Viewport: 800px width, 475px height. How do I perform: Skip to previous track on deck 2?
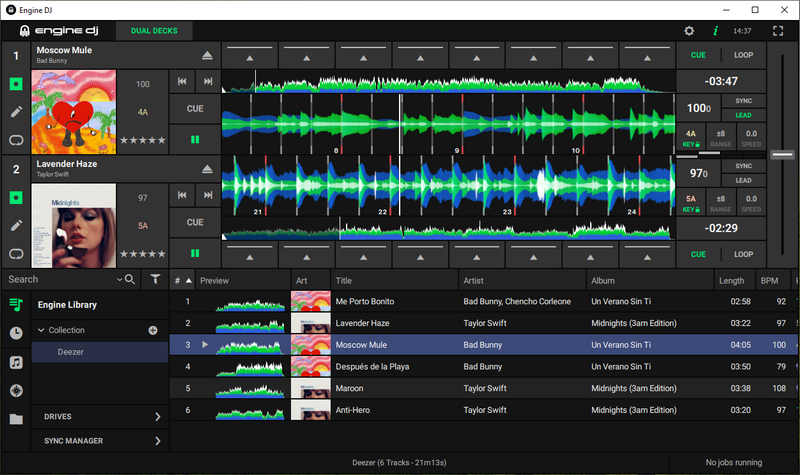click(x=182, y=195)
